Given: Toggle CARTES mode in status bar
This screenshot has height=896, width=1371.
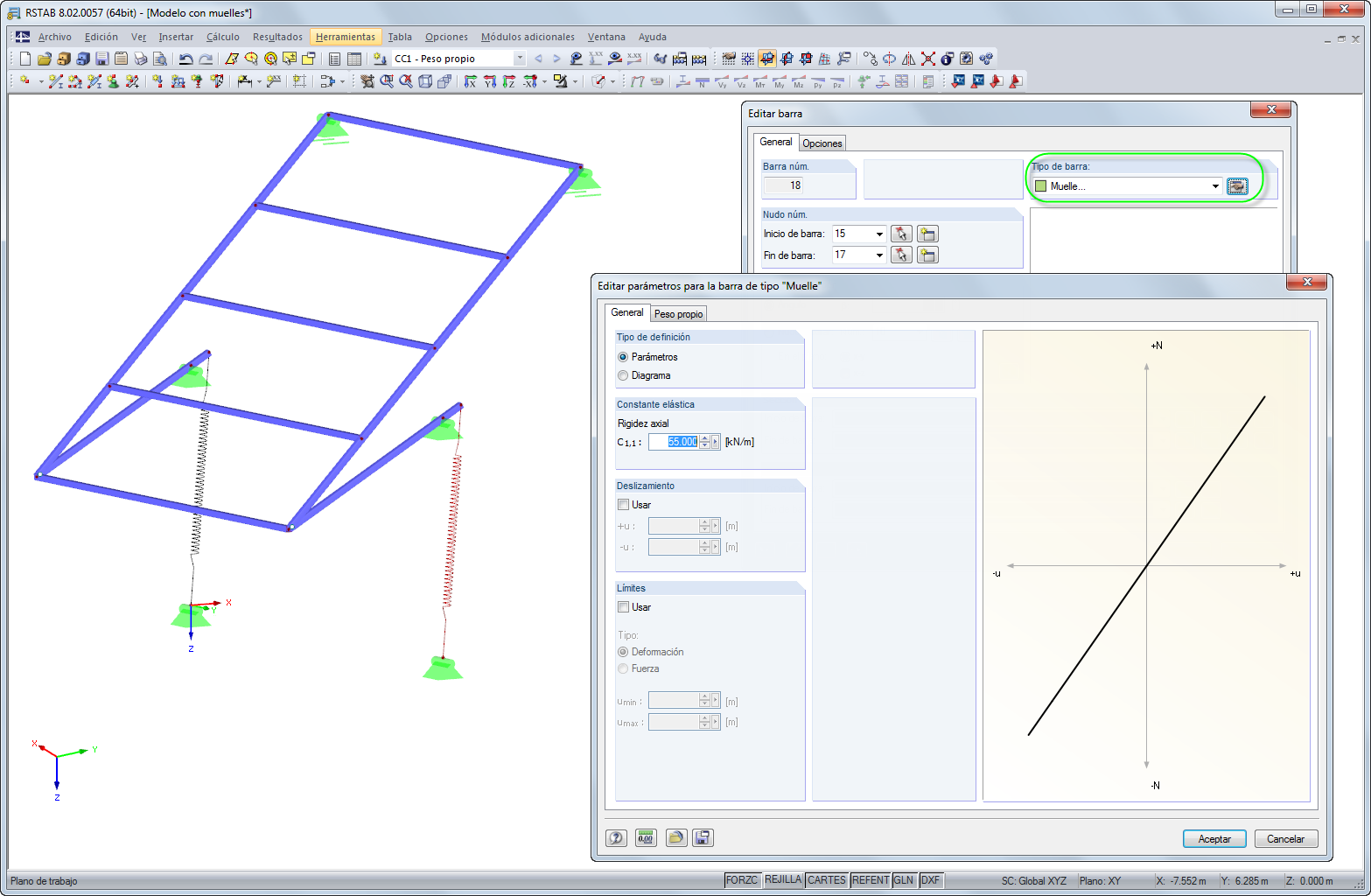Looking at the screenshot, I should [x=827, y=880].
